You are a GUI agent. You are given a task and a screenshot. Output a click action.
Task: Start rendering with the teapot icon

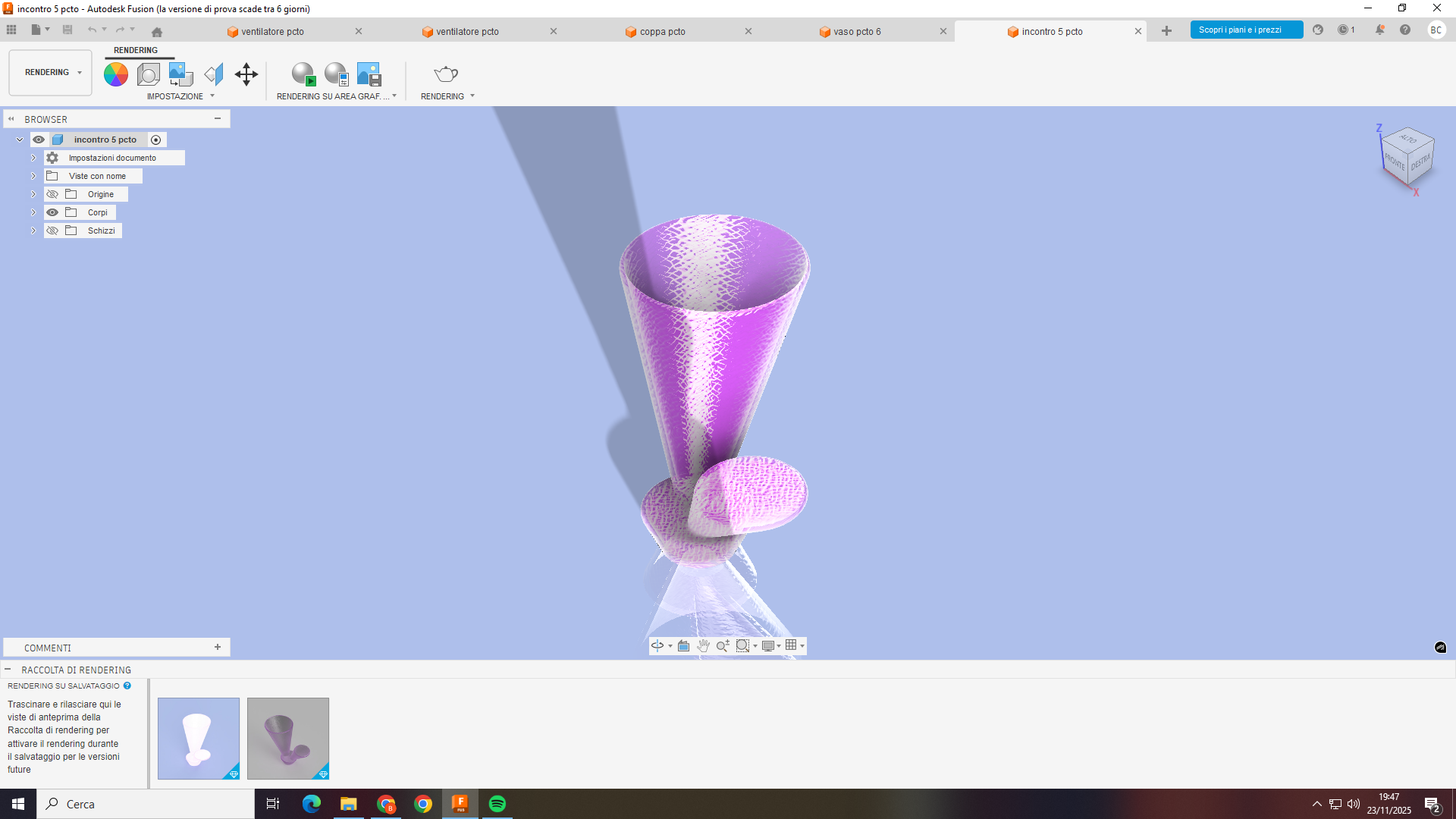click(445, 74)
